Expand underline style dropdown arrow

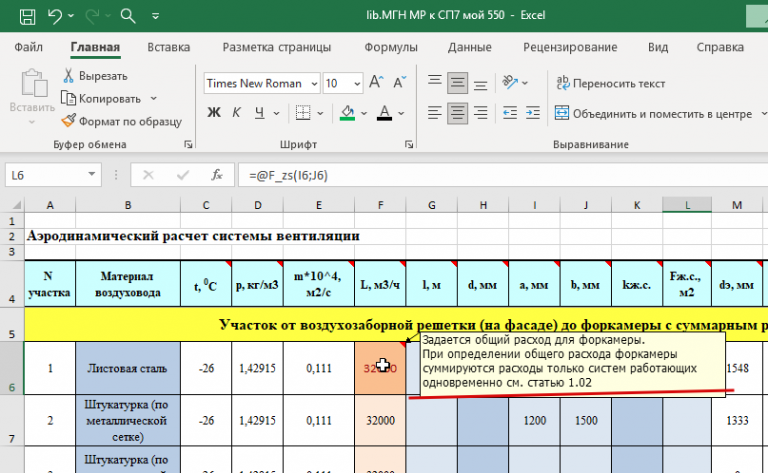pos(276,113)
